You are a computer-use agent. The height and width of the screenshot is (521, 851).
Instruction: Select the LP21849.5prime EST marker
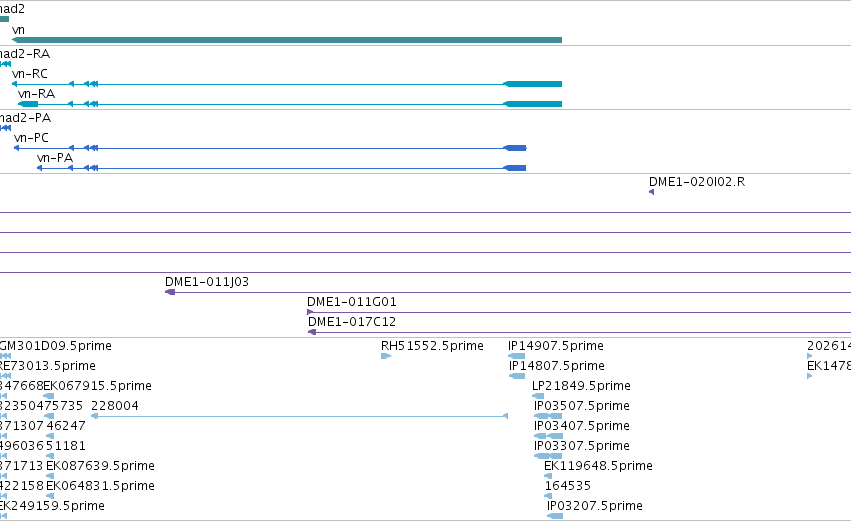pos(538,396)
